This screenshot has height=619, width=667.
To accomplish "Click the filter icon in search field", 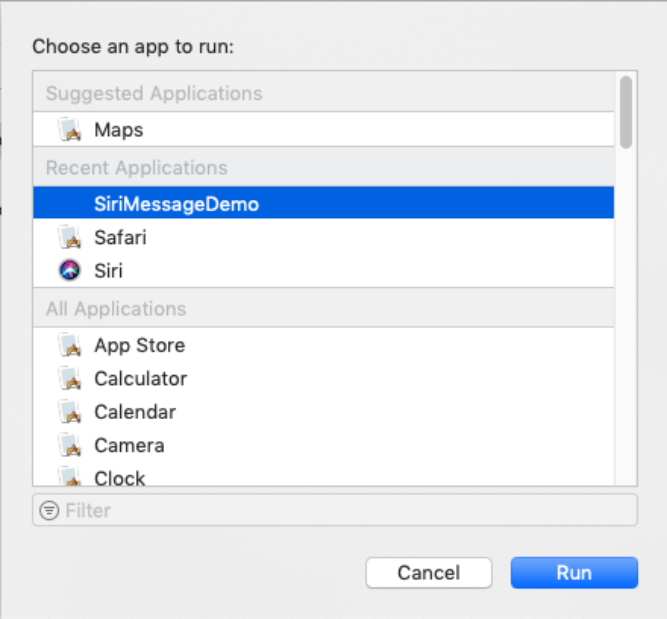I will [x=49, y=510].
